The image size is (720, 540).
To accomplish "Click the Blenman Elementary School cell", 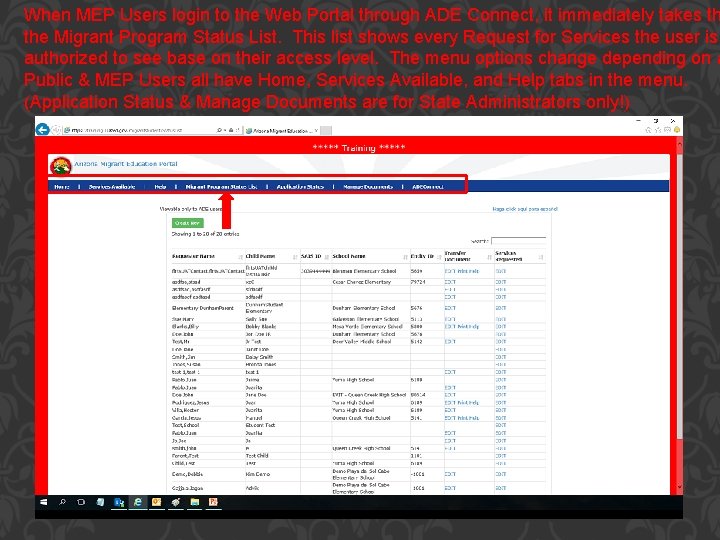I will (x=364, y=271).
